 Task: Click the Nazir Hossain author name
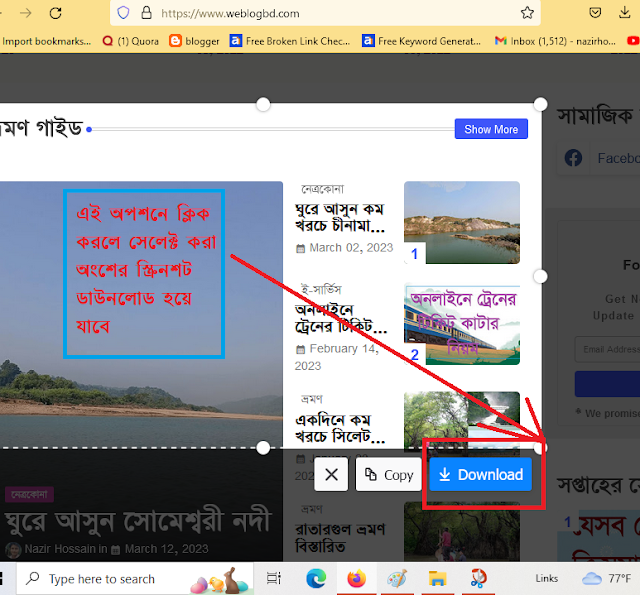tap(60, 549)
